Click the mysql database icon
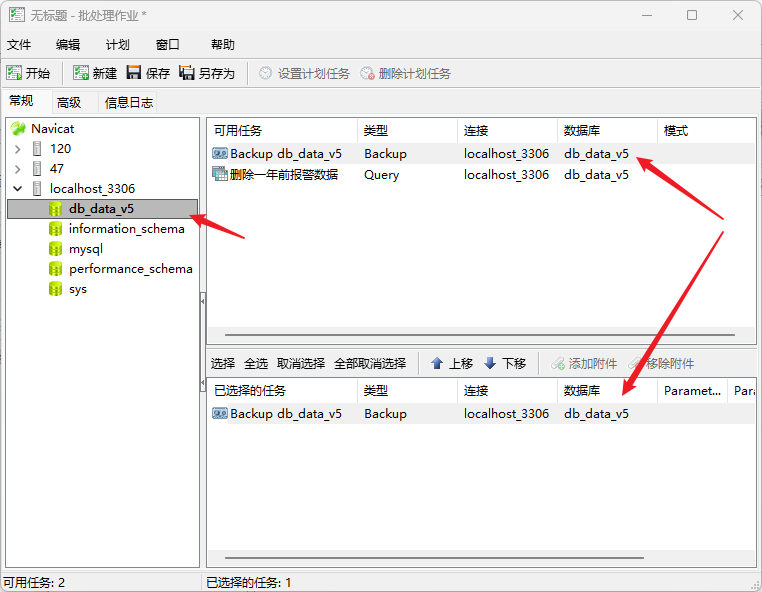This screenshot has height=592, width=762. [x=55, y=249]
